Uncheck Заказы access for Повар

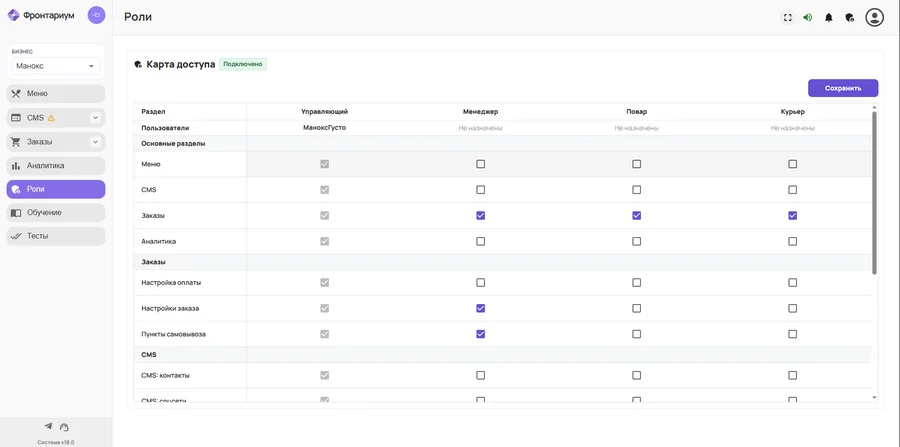(637, 216)
